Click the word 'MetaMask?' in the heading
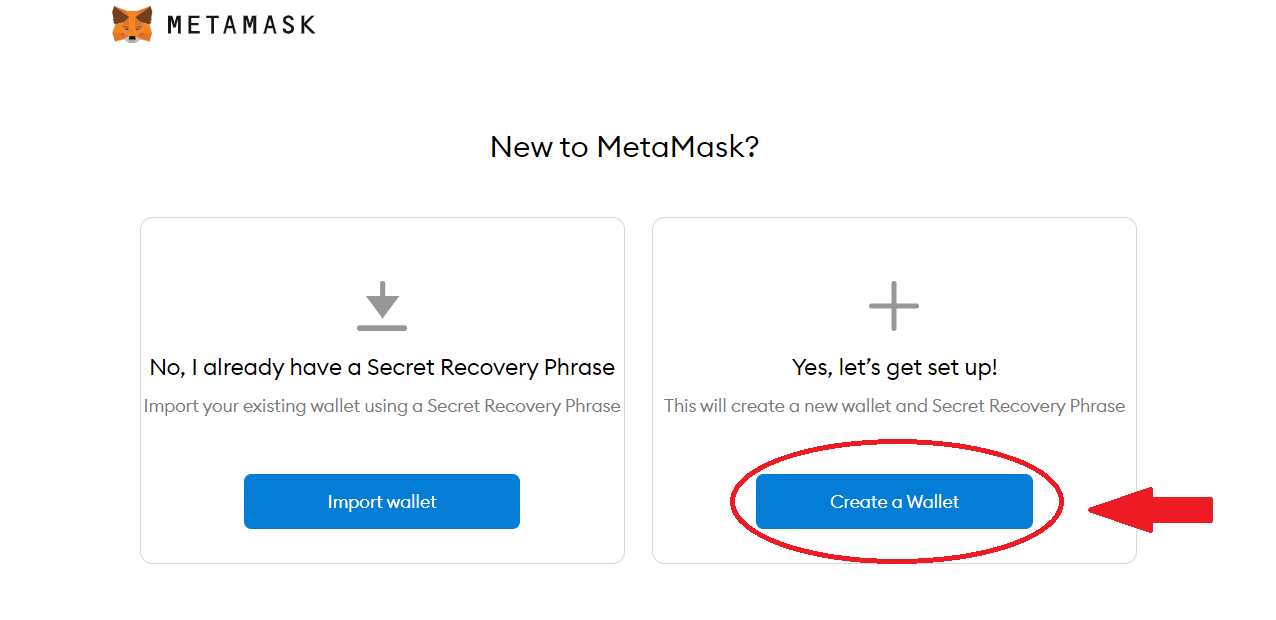Screen dimensions: 1276x620 click(678, 147)
